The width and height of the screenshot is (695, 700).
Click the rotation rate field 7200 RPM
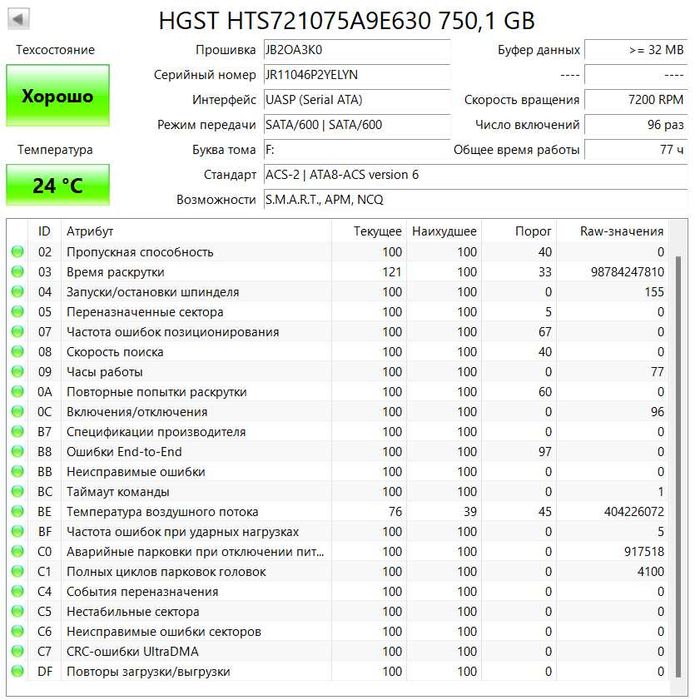point(636,100)
